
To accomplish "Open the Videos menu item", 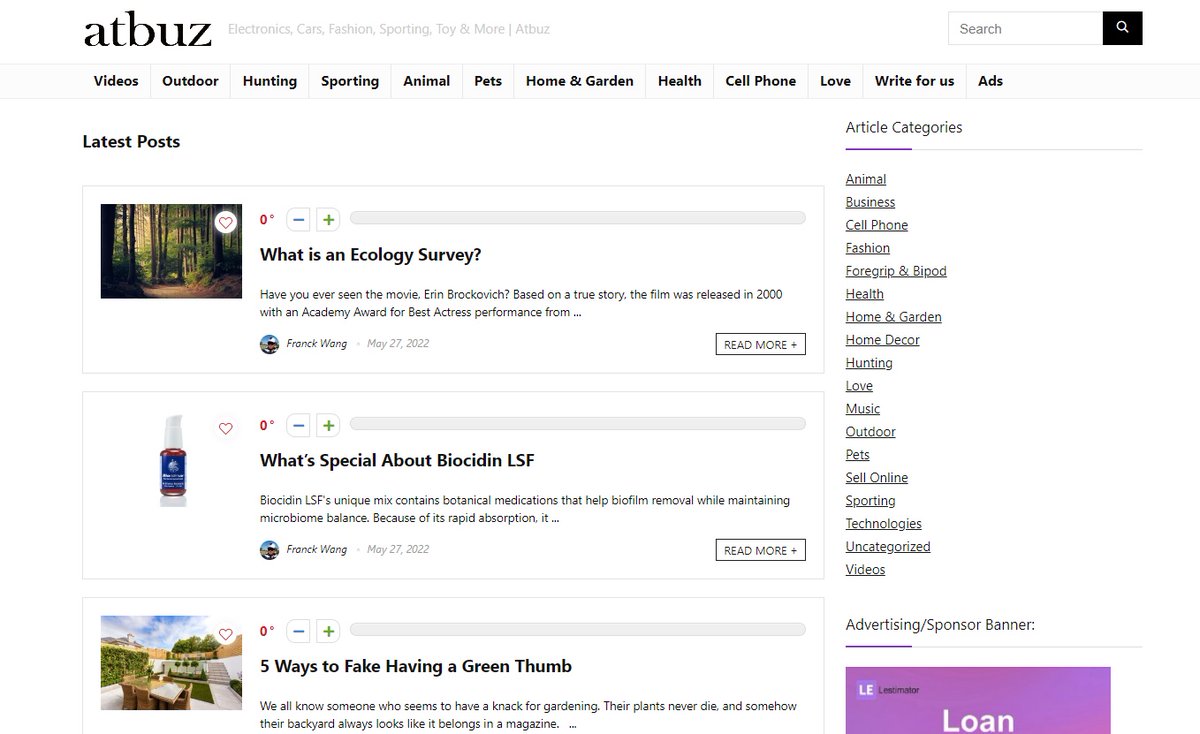I will click(x=116, y=81).
